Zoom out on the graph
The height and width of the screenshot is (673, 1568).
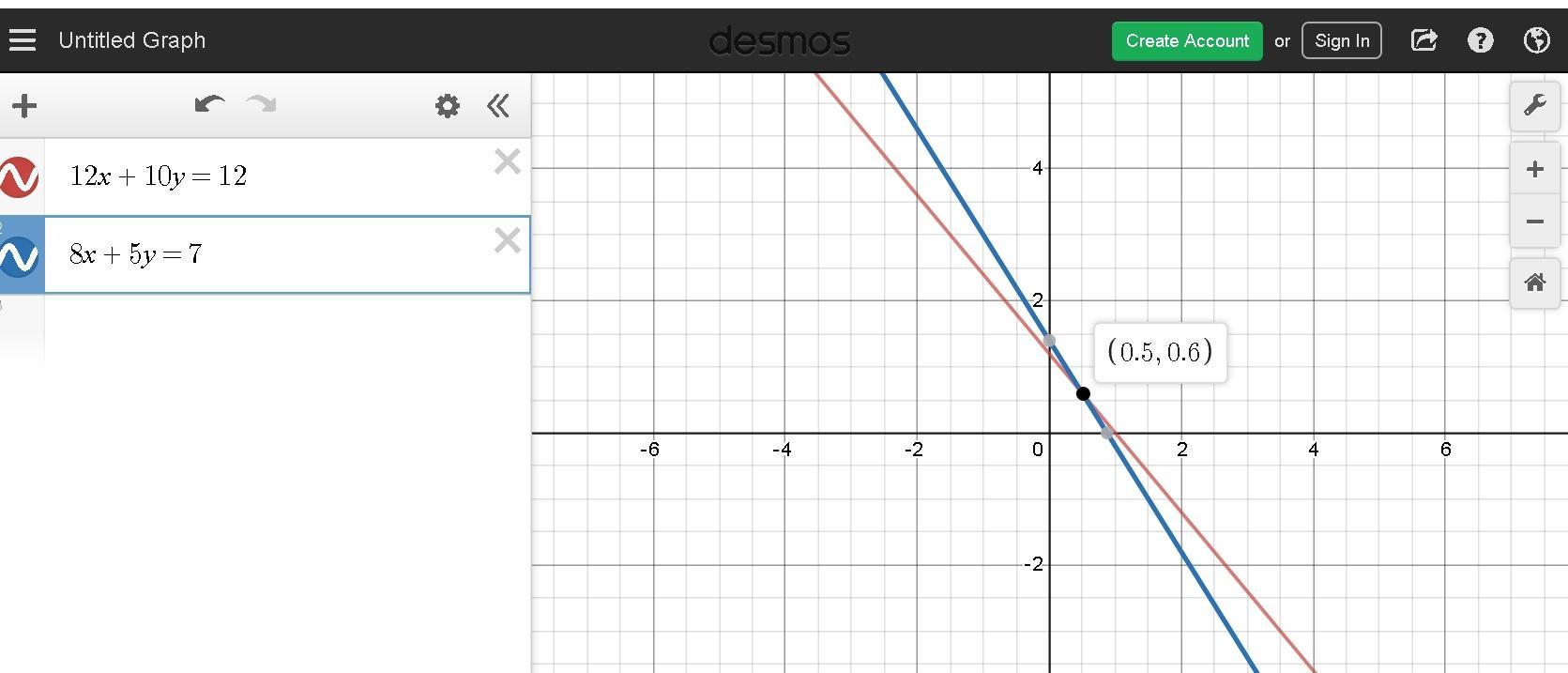pos(1535,222)
